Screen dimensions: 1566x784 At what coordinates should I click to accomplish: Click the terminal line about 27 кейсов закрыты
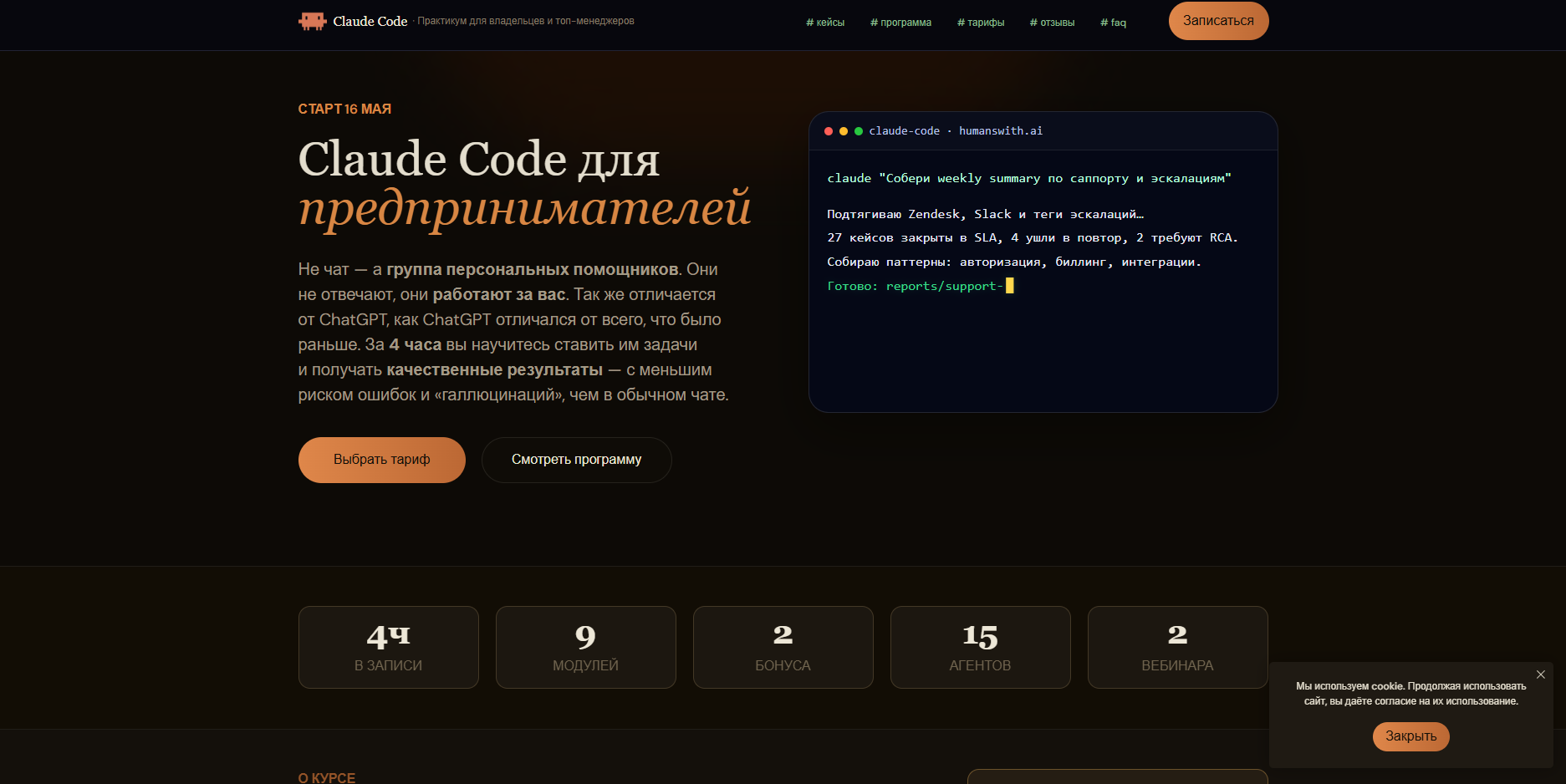point(1033,238)
